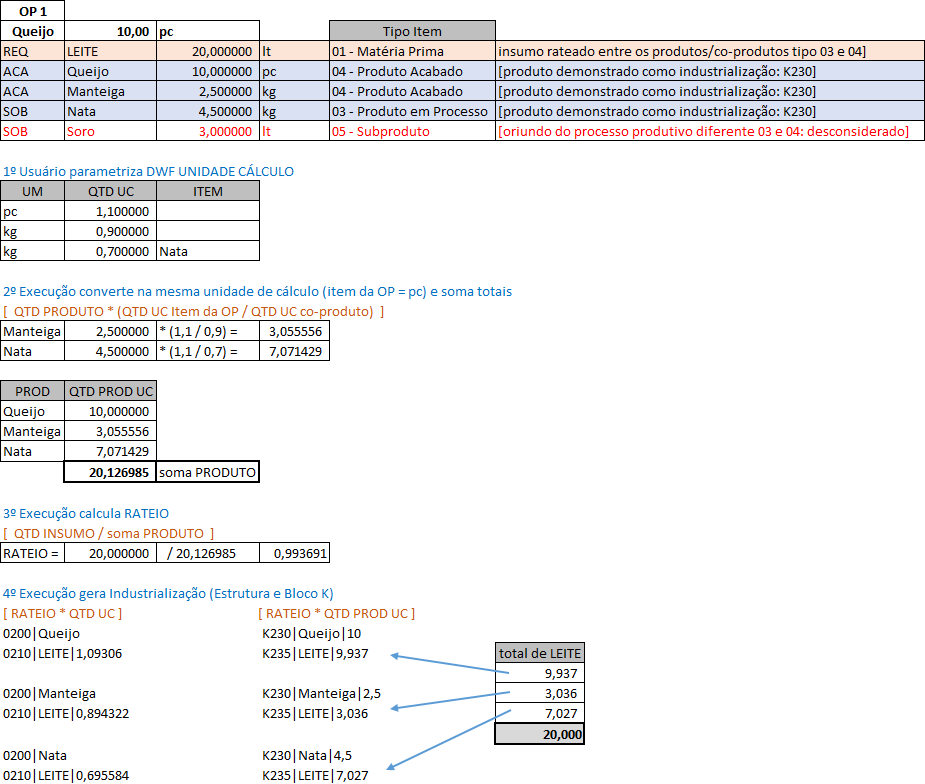Select the '0,900000' QTD UC value
The width and height of the screenshot is (925, 784).
click(110, 231)
